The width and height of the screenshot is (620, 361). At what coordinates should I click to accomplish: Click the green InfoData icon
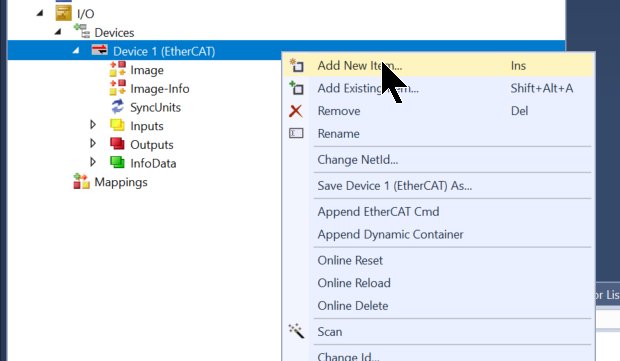pos(117,162)
